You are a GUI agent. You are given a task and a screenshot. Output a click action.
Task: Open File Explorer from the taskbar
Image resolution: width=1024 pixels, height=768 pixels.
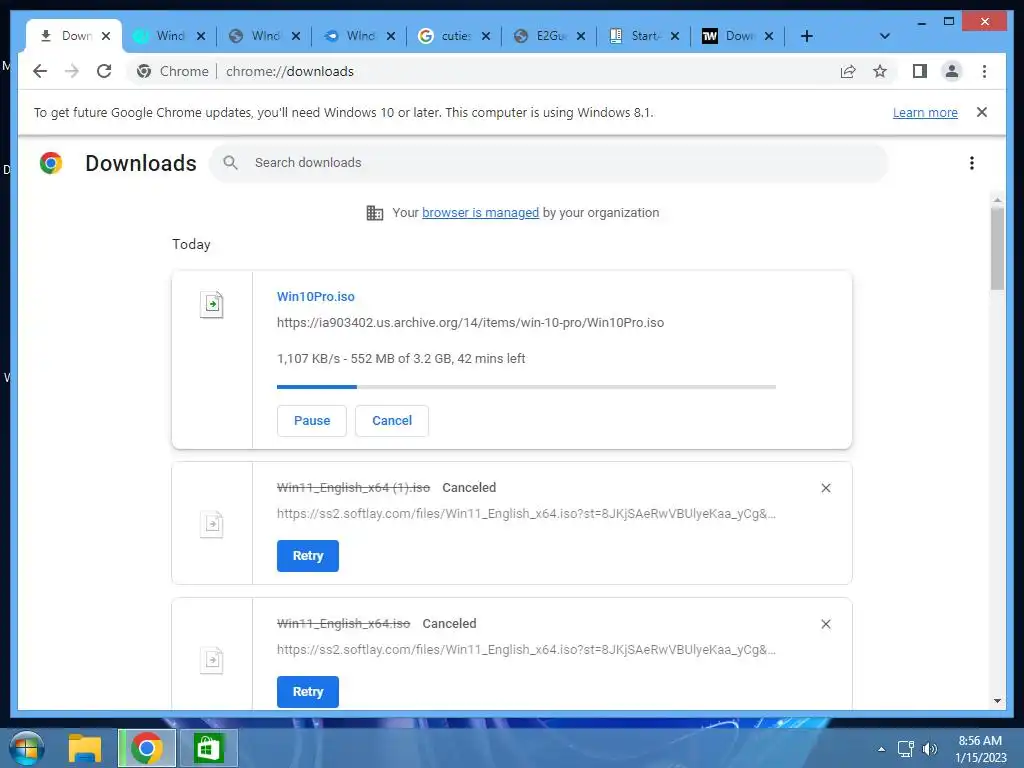[85, 748]
